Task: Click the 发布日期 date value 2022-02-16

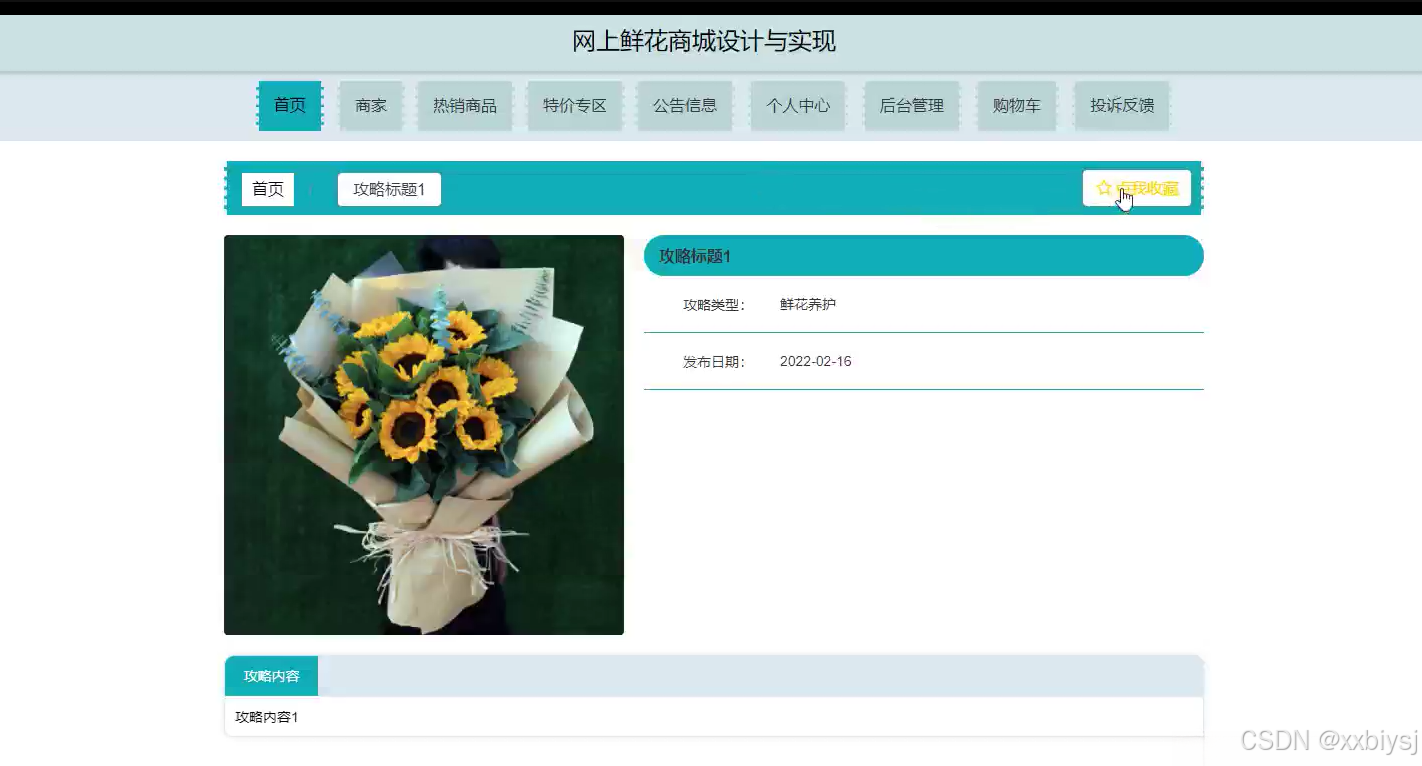Action: (x=815, y=361)
